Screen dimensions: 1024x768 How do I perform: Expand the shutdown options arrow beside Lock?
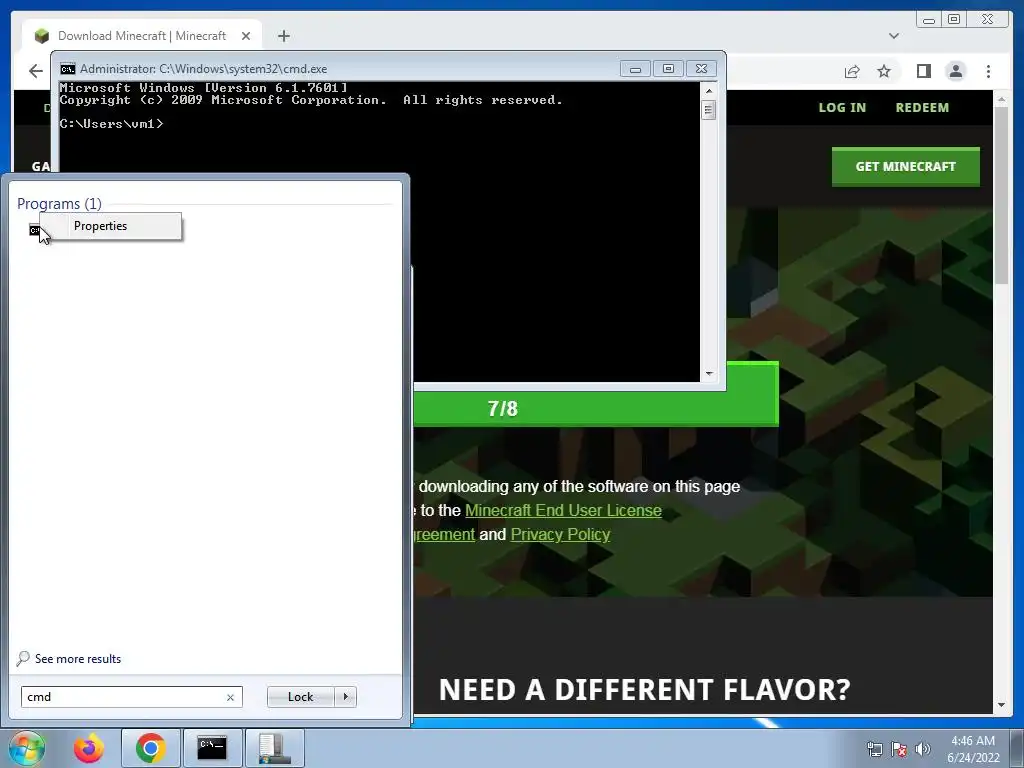pyautogui.click(x=345, y=697)
